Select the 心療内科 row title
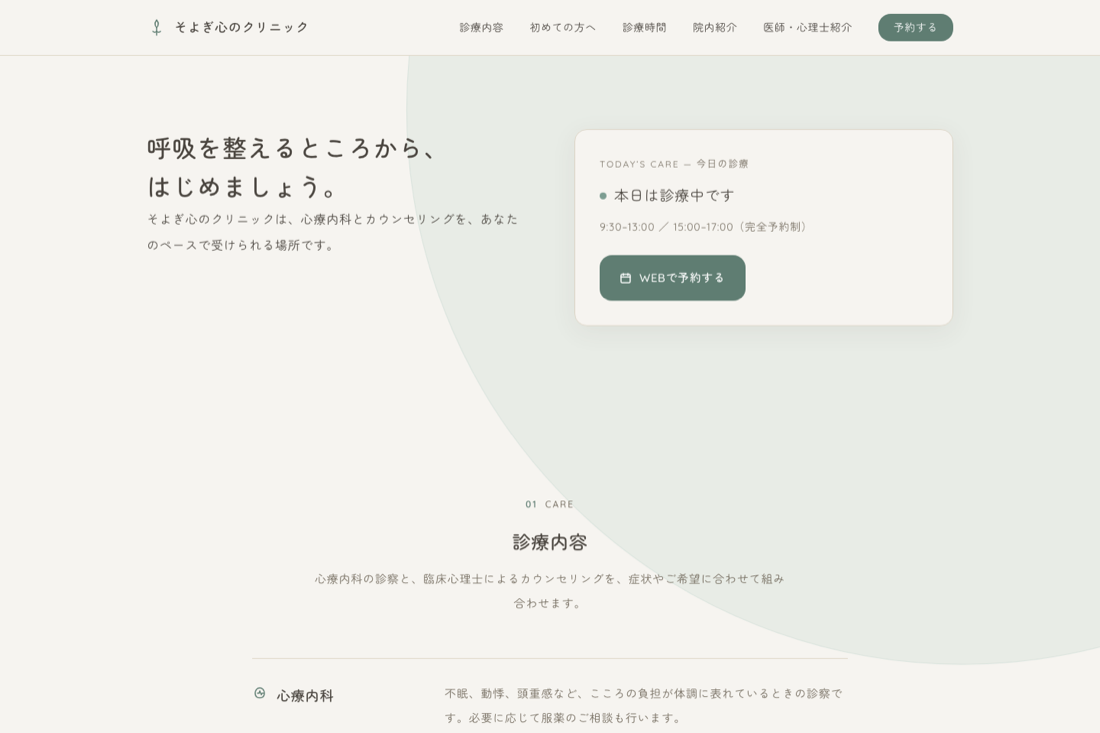Screen dimensions: 1100x733 [x=305, y=696]
